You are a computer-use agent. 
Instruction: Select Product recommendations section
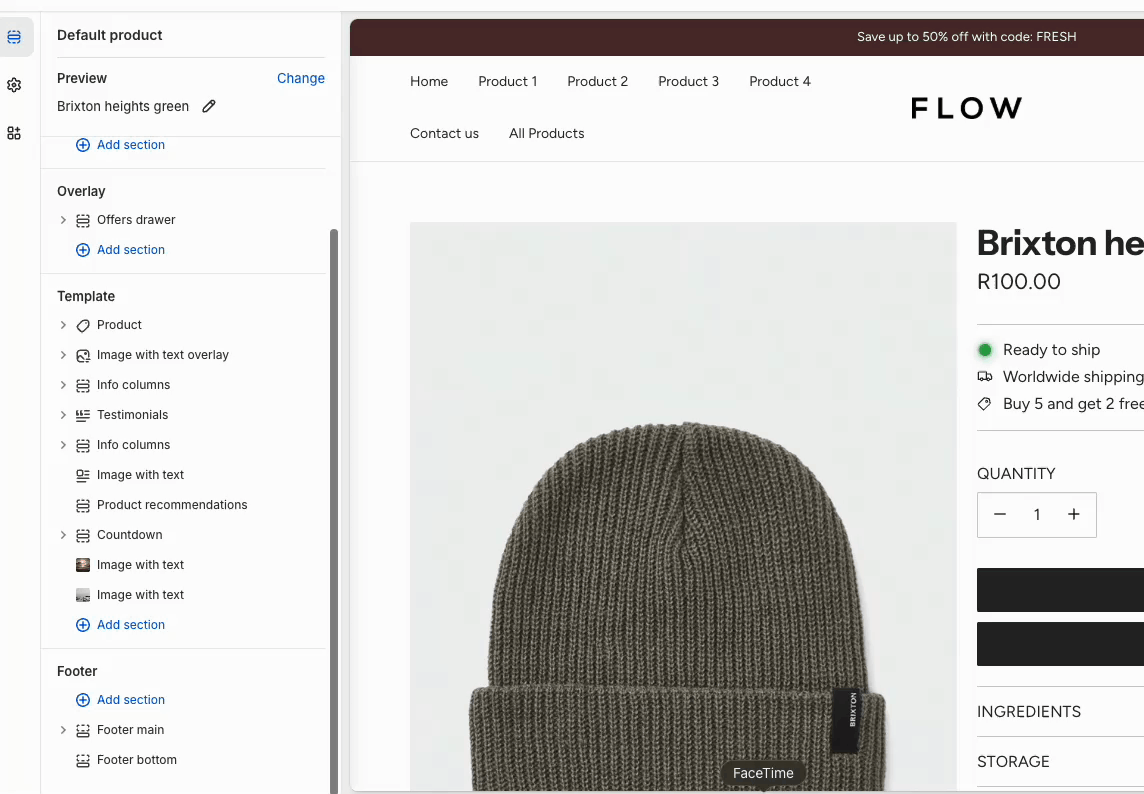[172, 505]
